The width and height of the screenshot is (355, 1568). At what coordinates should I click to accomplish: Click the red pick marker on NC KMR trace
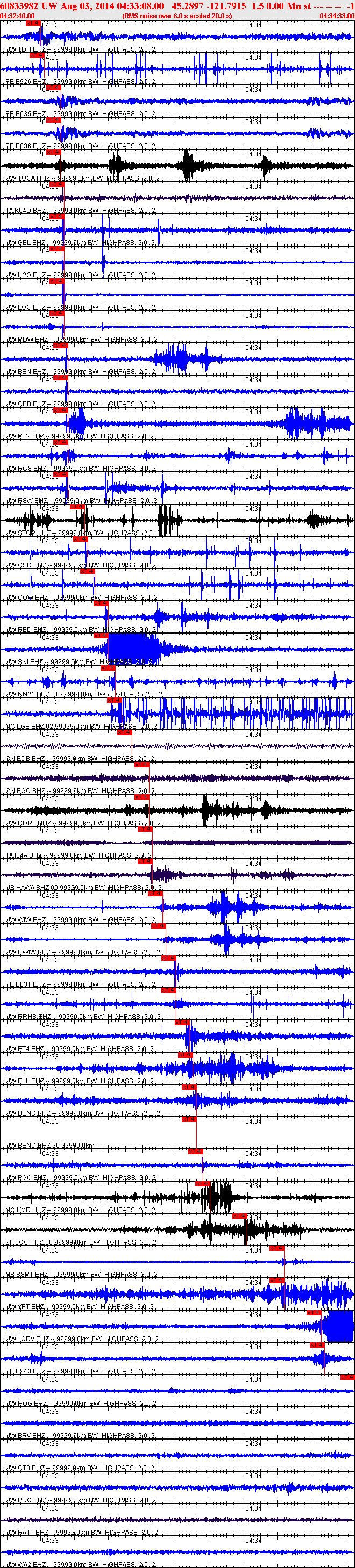[203, 1183]
